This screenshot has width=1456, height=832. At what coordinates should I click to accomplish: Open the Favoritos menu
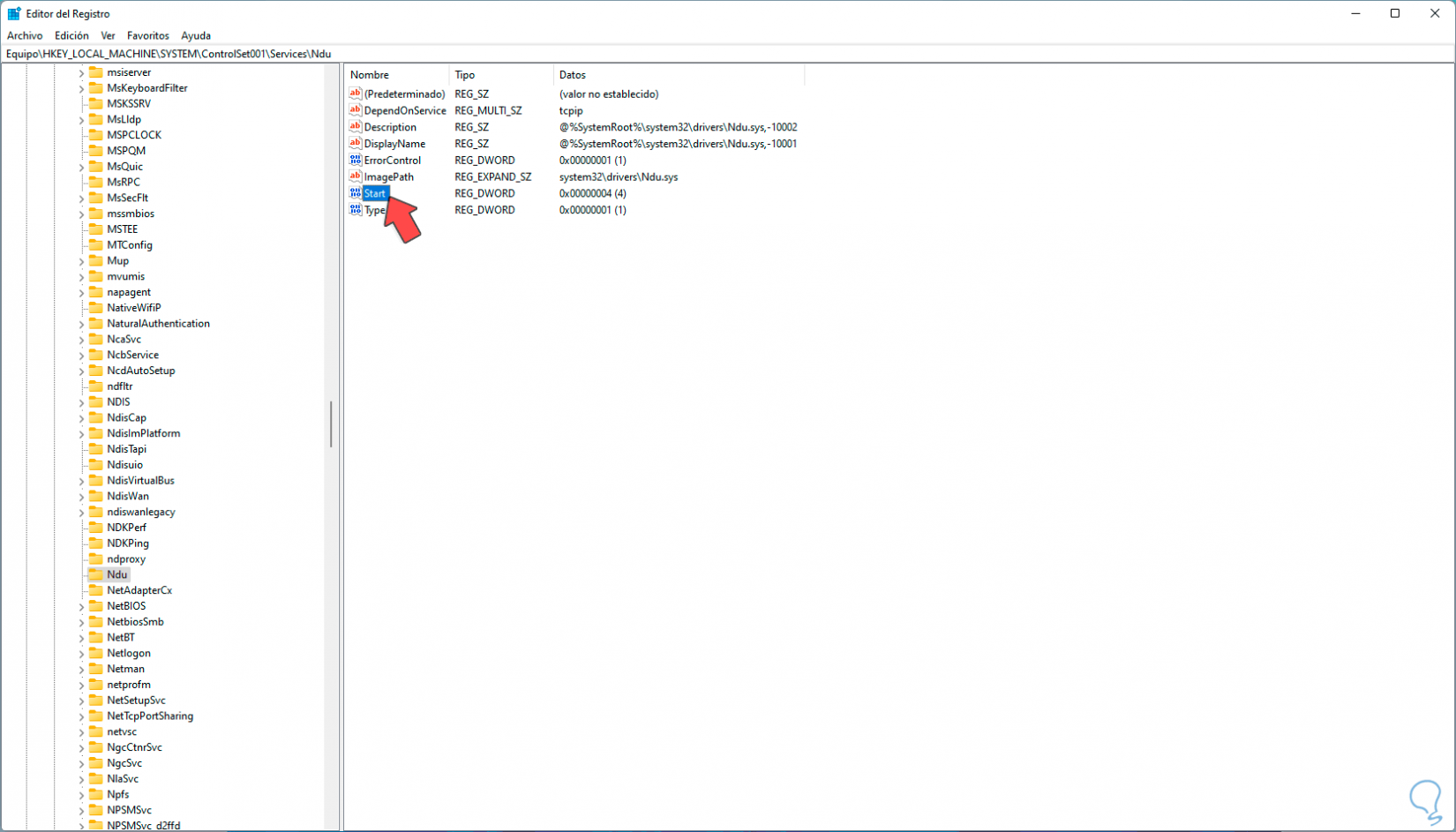[x=148, y=35]
